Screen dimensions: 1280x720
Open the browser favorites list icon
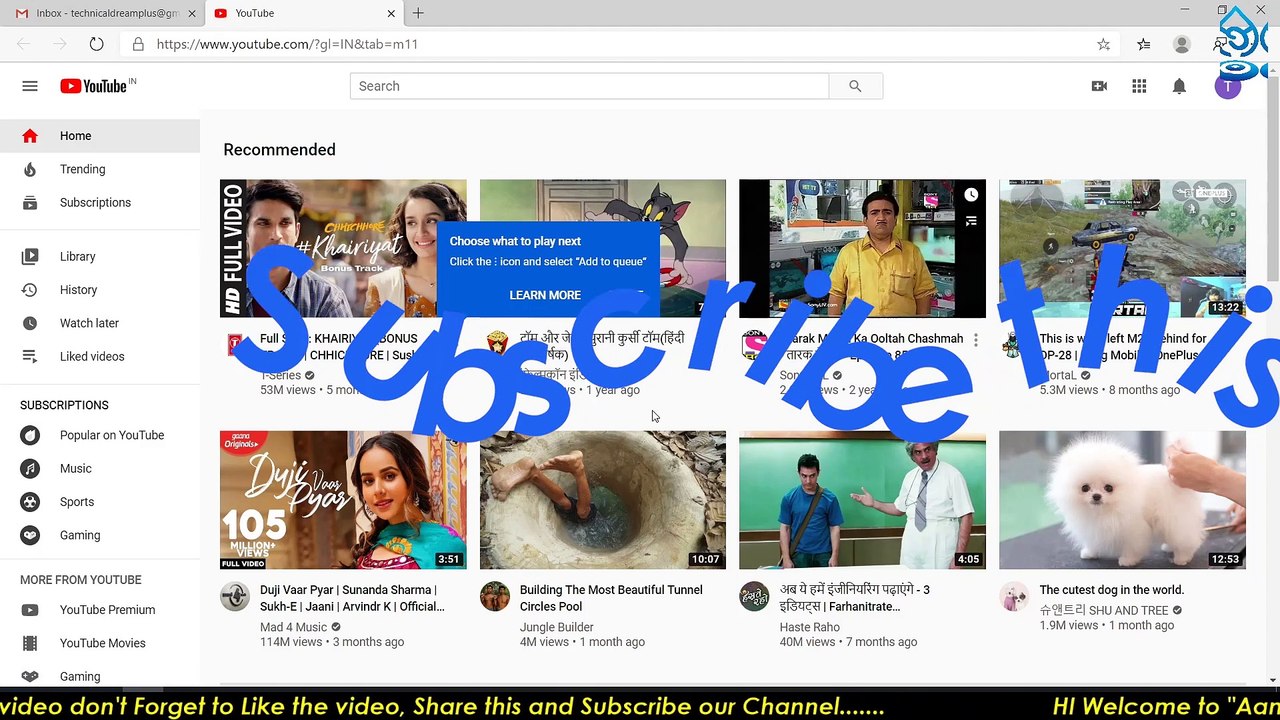[1143, 44]
